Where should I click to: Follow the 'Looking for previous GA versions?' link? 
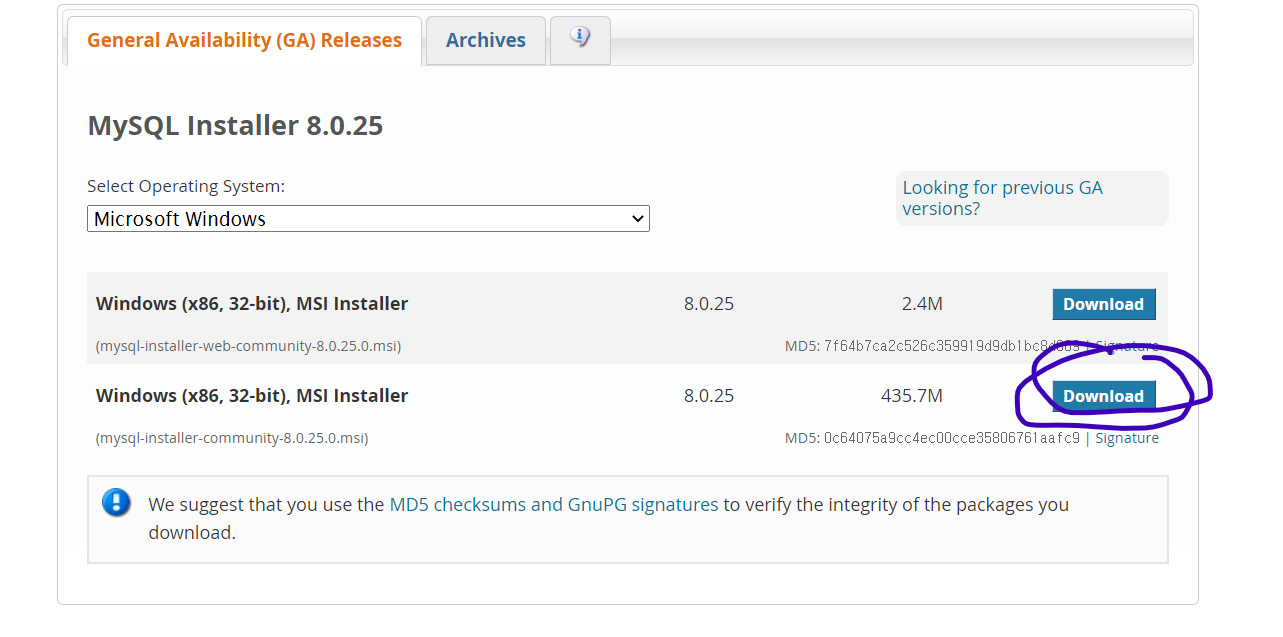1002,198
